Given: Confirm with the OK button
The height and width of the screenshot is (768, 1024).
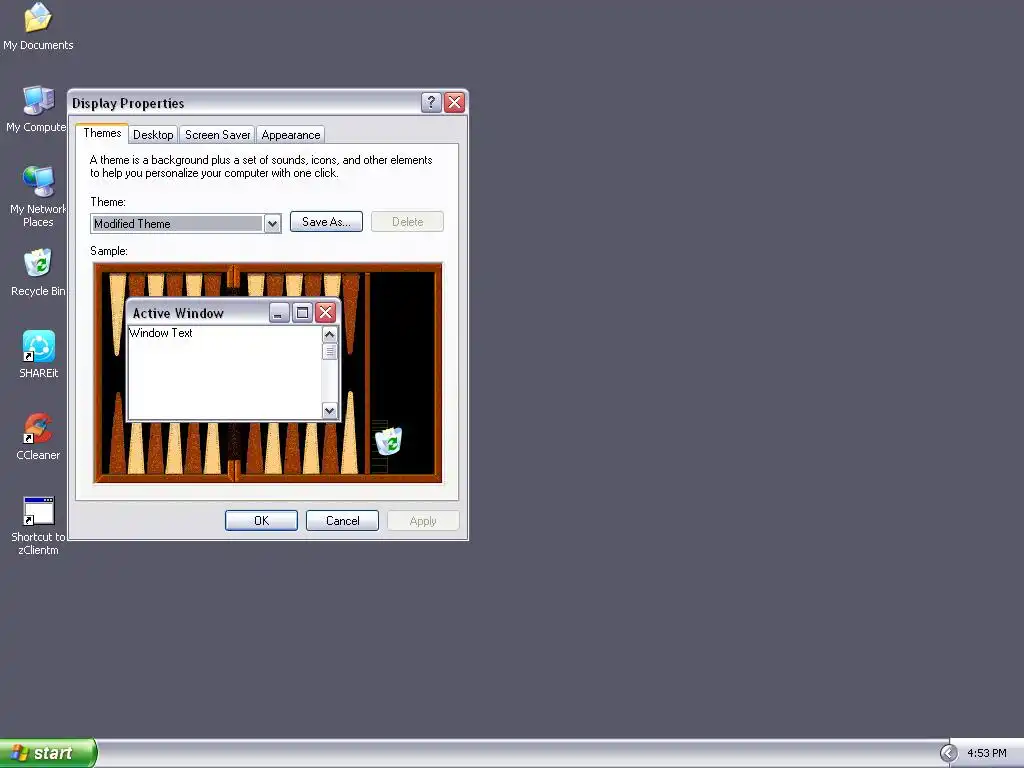Looking at the screenshot, I should pos(261,520).
